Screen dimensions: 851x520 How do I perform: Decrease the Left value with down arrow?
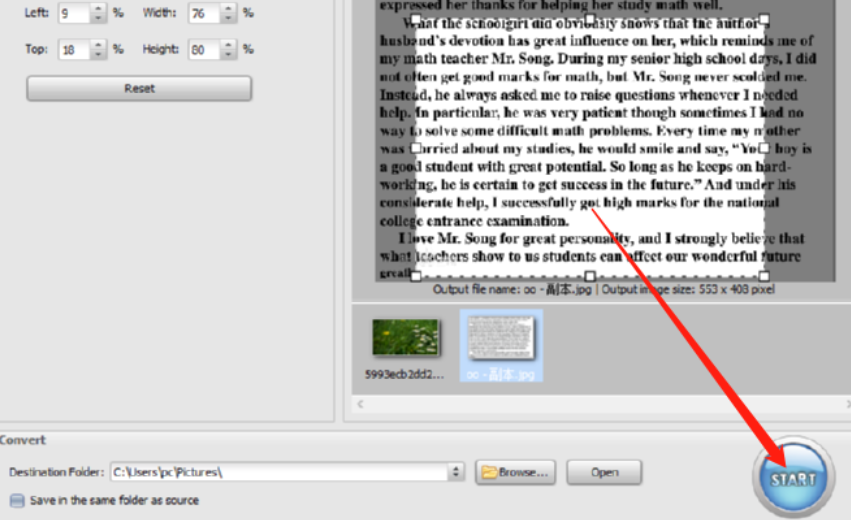pos(98,18)
